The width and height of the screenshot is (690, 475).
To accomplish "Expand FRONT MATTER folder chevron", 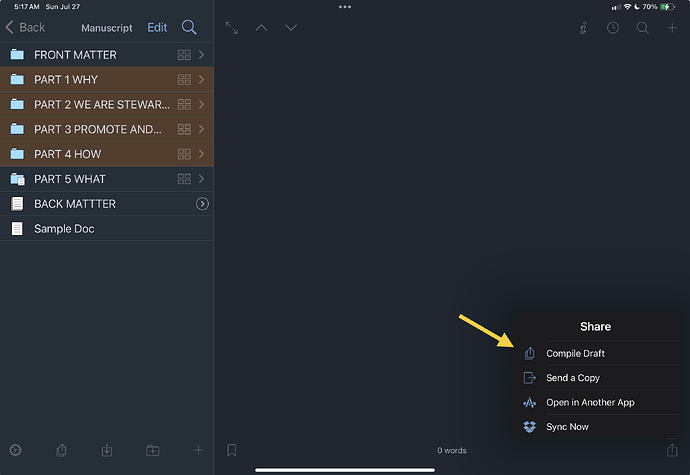I will (202, 55).
